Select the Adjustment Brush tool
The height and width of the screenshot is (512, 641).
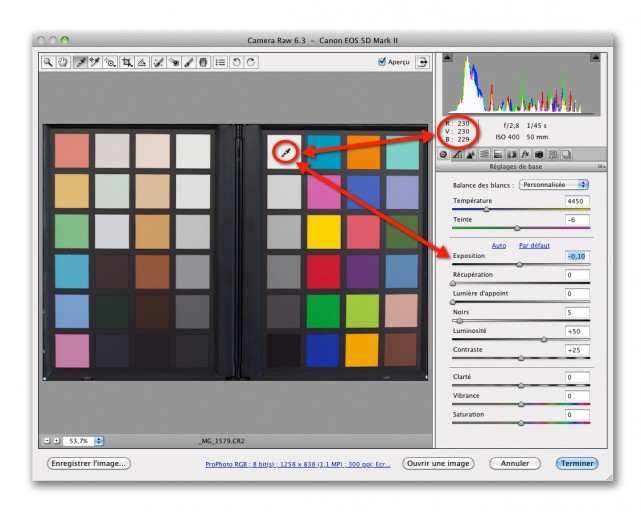coord(188,62)
